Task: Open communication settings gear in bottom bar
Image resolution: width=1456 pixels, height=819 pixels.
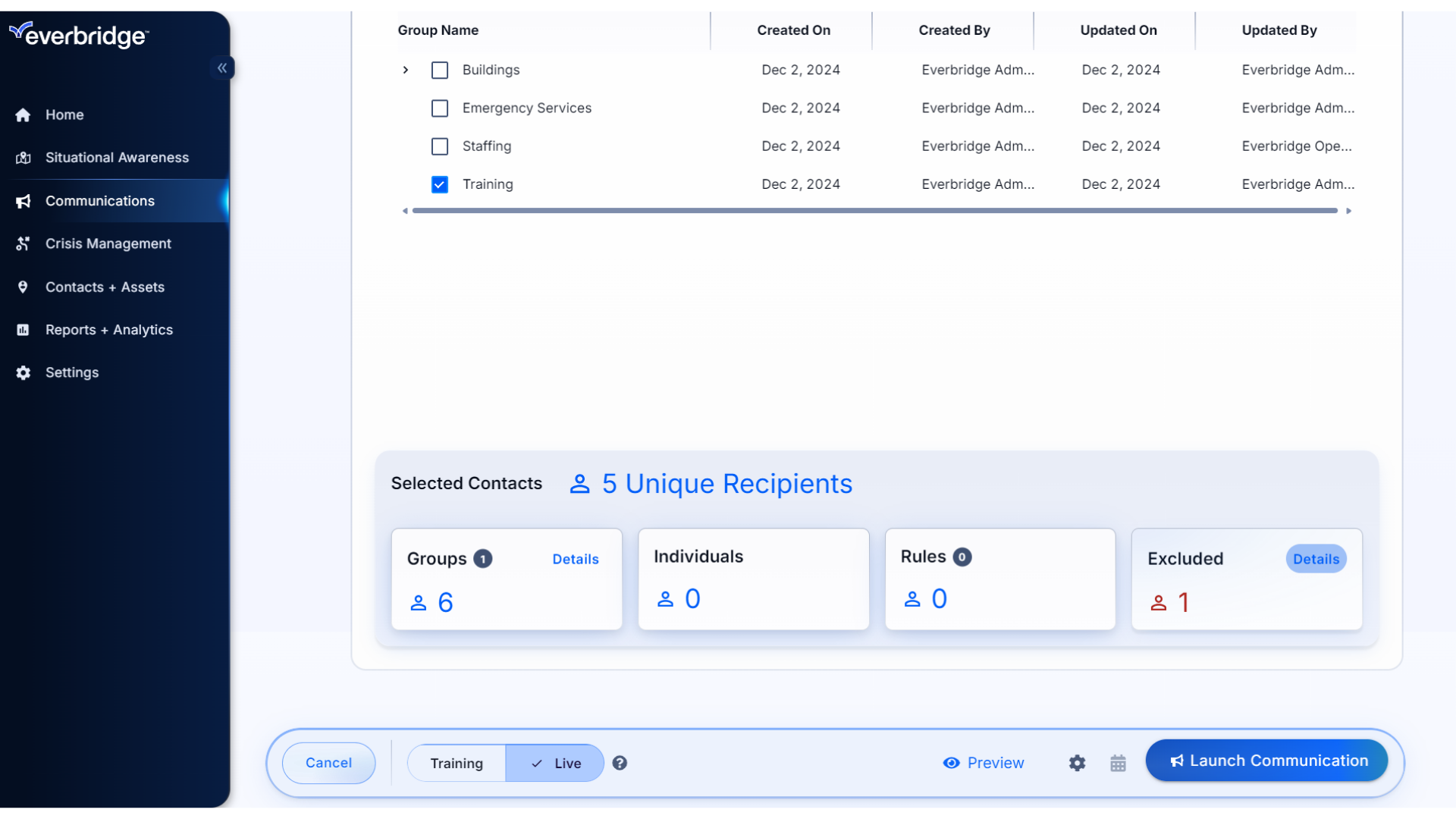Action: tap(1077, 763)
